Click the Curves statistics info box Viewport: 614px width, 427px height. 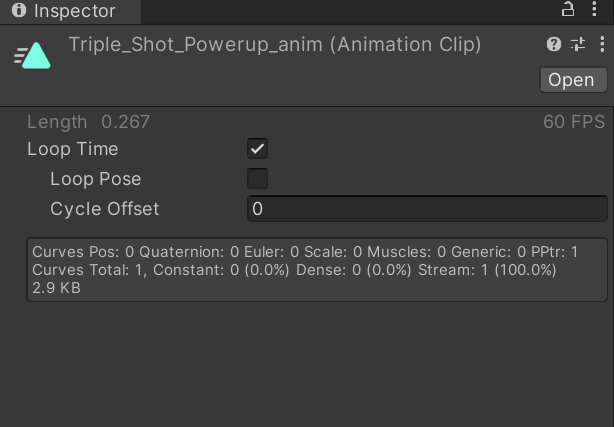(x=317, y=270)
